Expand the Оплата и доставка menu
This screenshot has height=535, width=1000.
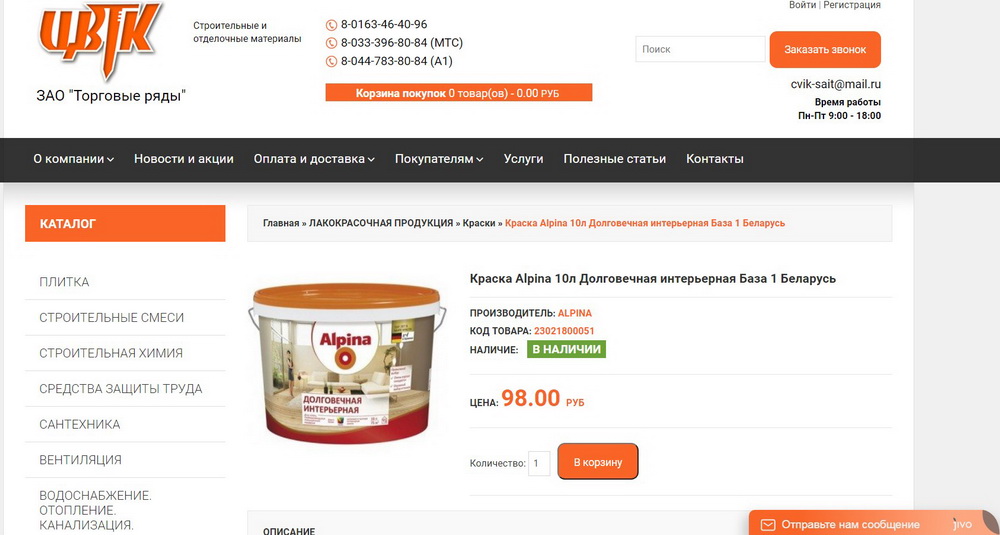pyautogui.click(x=314, y=159)
